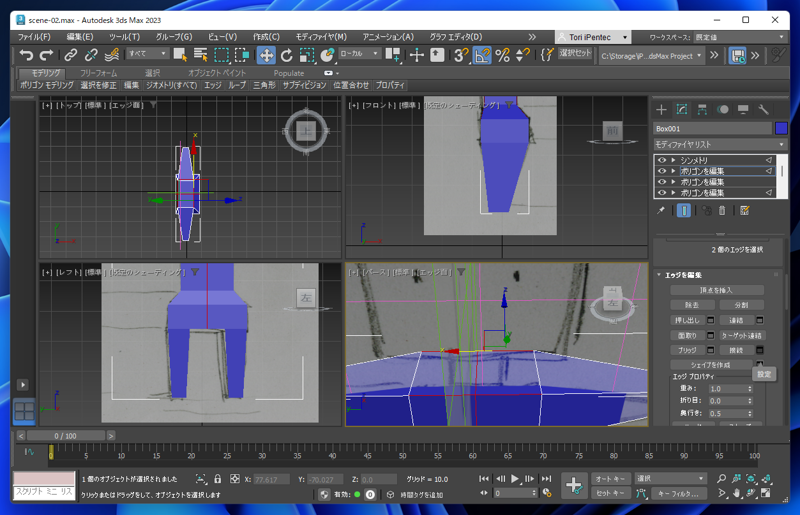Open the ワークスペース workspace dropdown
Image resolution: width=800 pixels, height=515 pixels.
pyautogui.click(x=739, y=37)
